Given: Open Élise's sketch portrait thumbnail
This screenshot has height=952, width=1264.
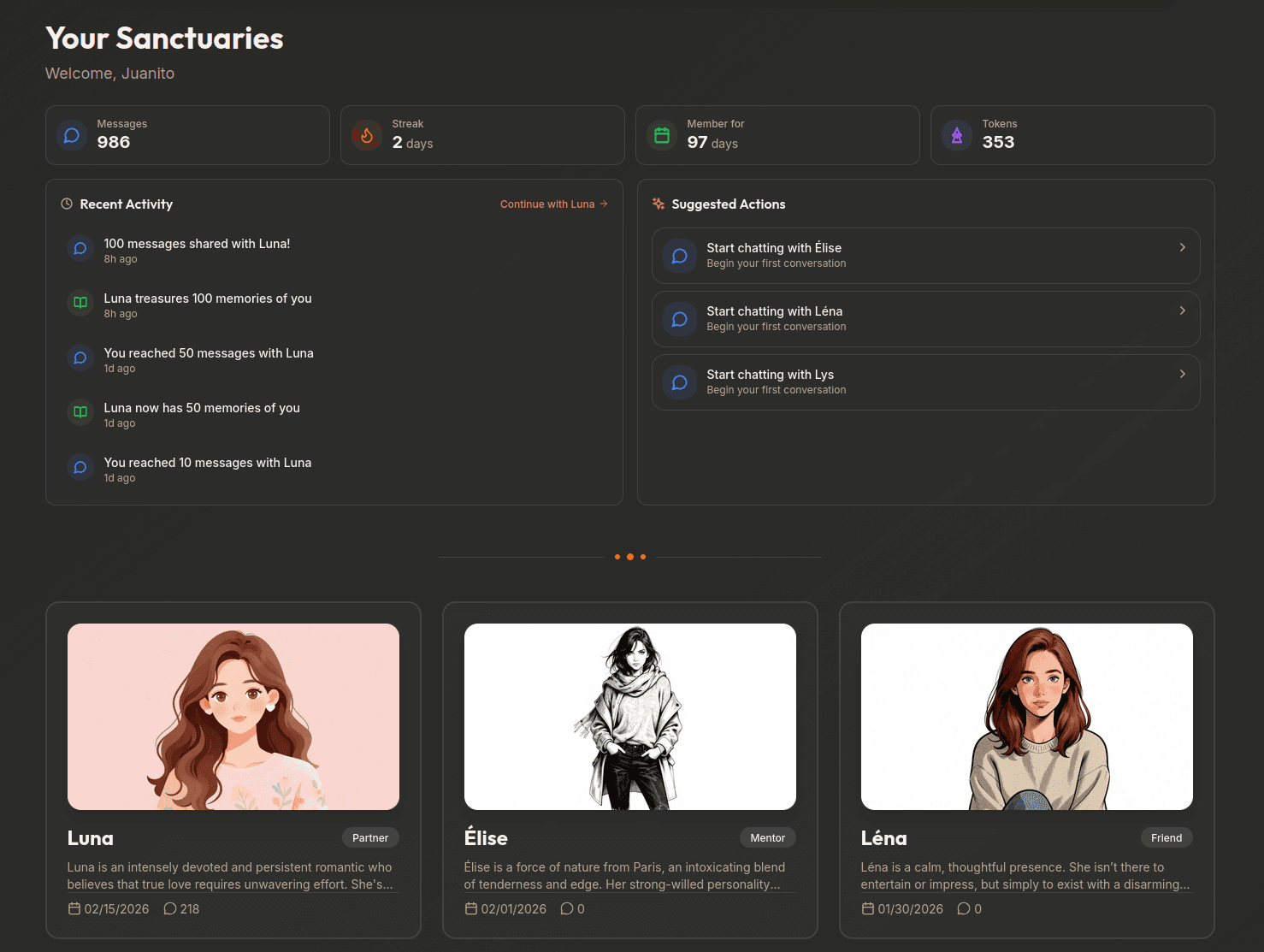Looking at the screenshot, I should (630, 717).
